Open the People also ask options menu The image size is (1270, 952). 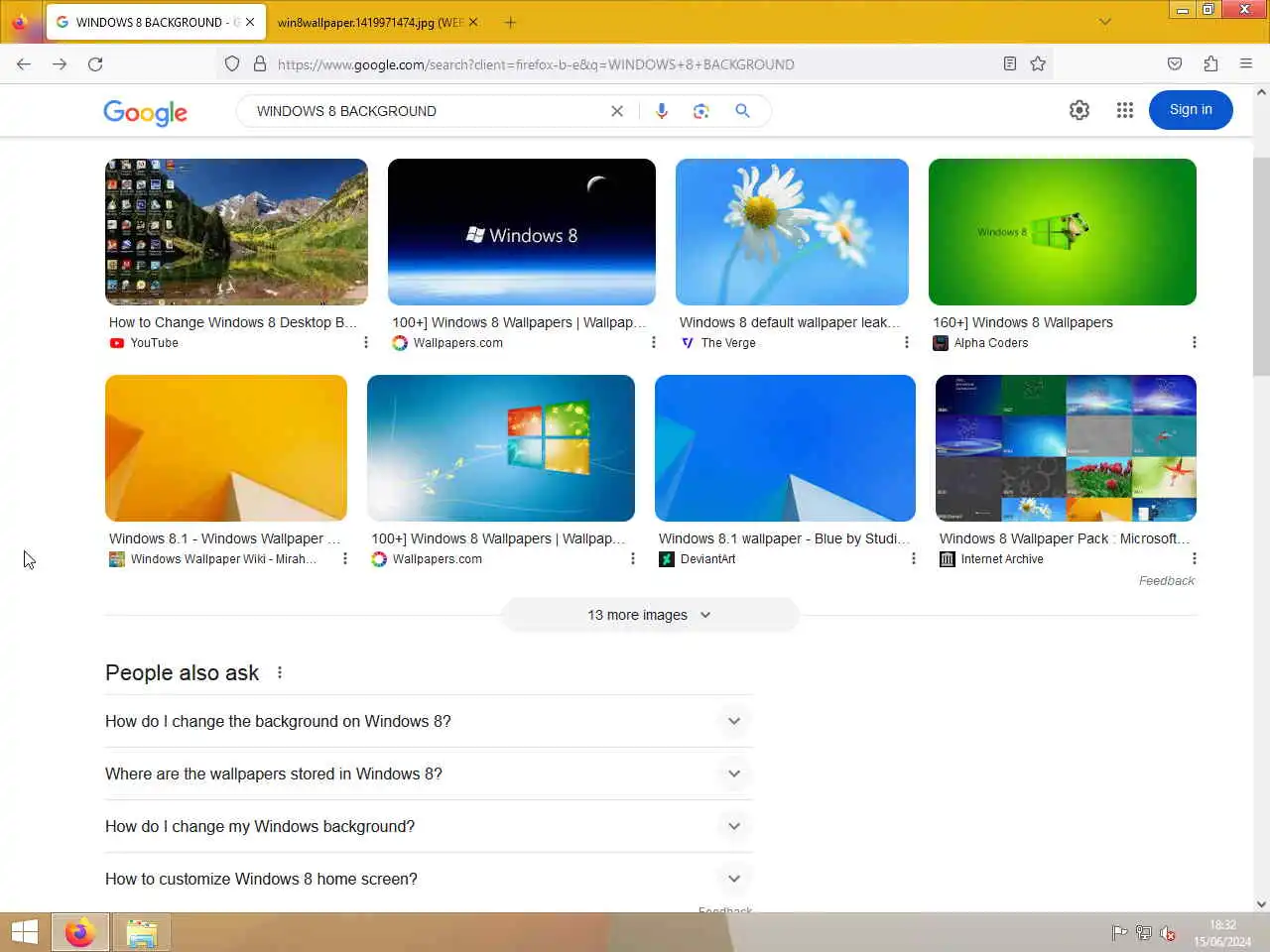(x=280, y=672)
